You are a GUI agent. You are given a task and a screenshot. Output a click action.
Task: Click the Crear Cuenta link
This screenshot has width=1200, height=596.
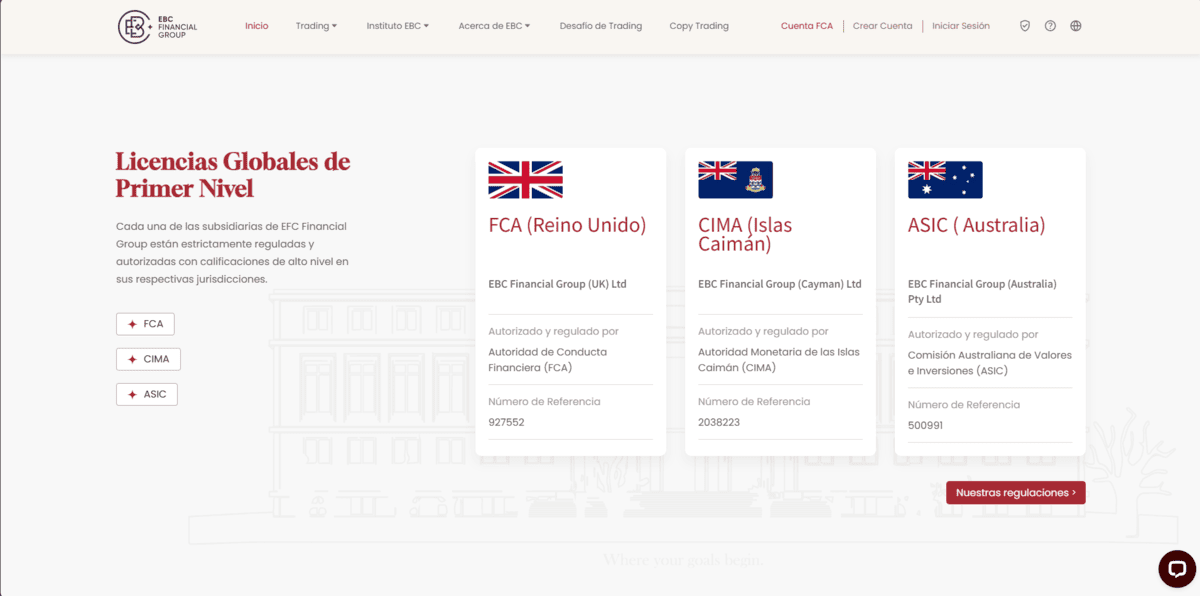tap(882, 26)
